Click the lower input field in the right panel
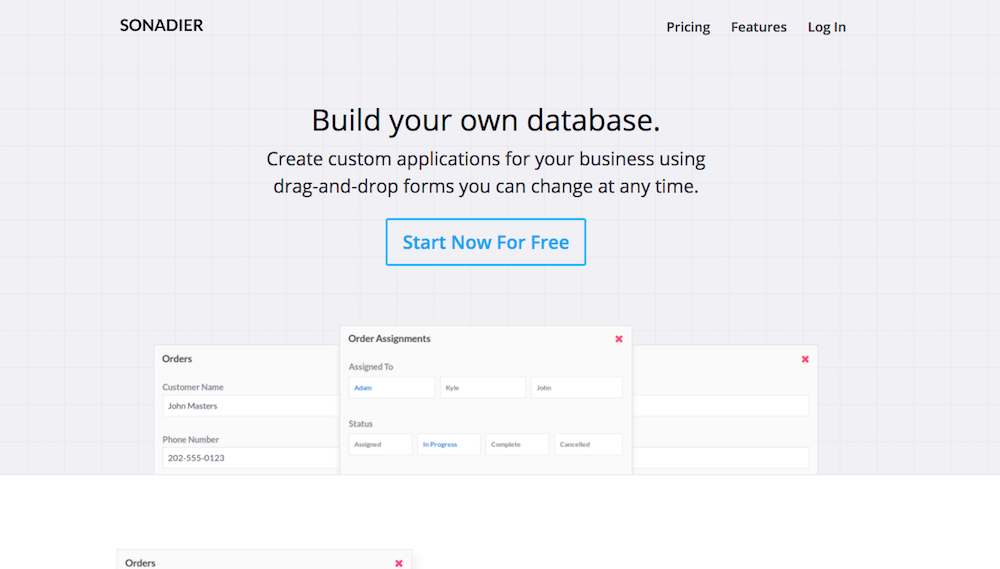Image resolution: width=1000 pixels, height=569 pixels. point(720,458)
